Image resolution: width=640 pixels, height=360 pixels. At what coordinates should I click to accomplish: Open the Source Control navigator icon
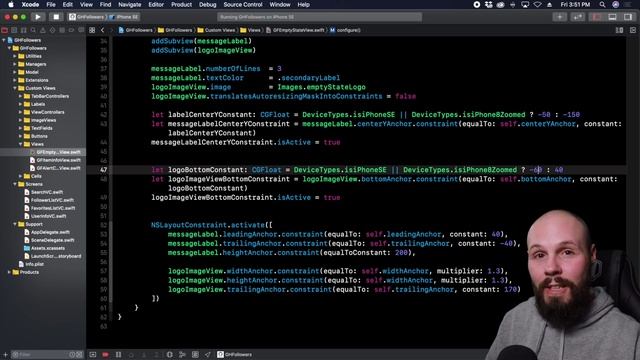(x=14, y=30)
